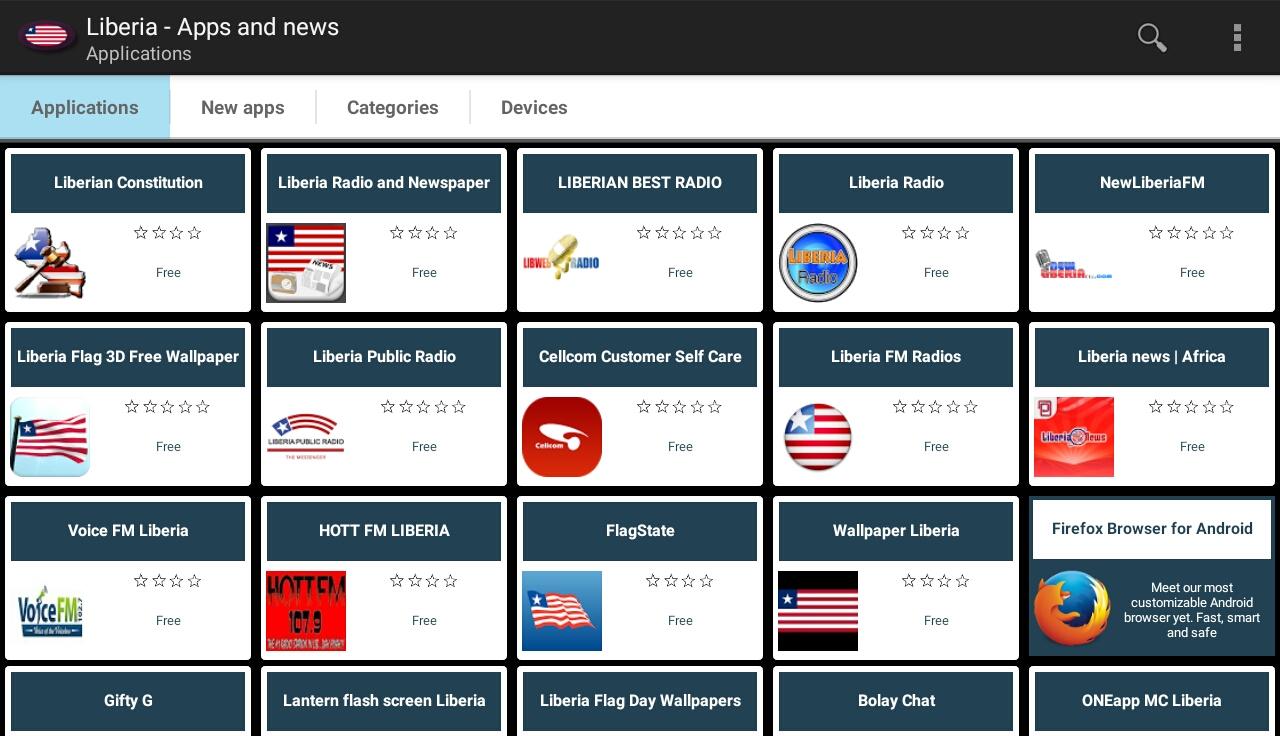Open the search magnifier icon

[1152, 38]
